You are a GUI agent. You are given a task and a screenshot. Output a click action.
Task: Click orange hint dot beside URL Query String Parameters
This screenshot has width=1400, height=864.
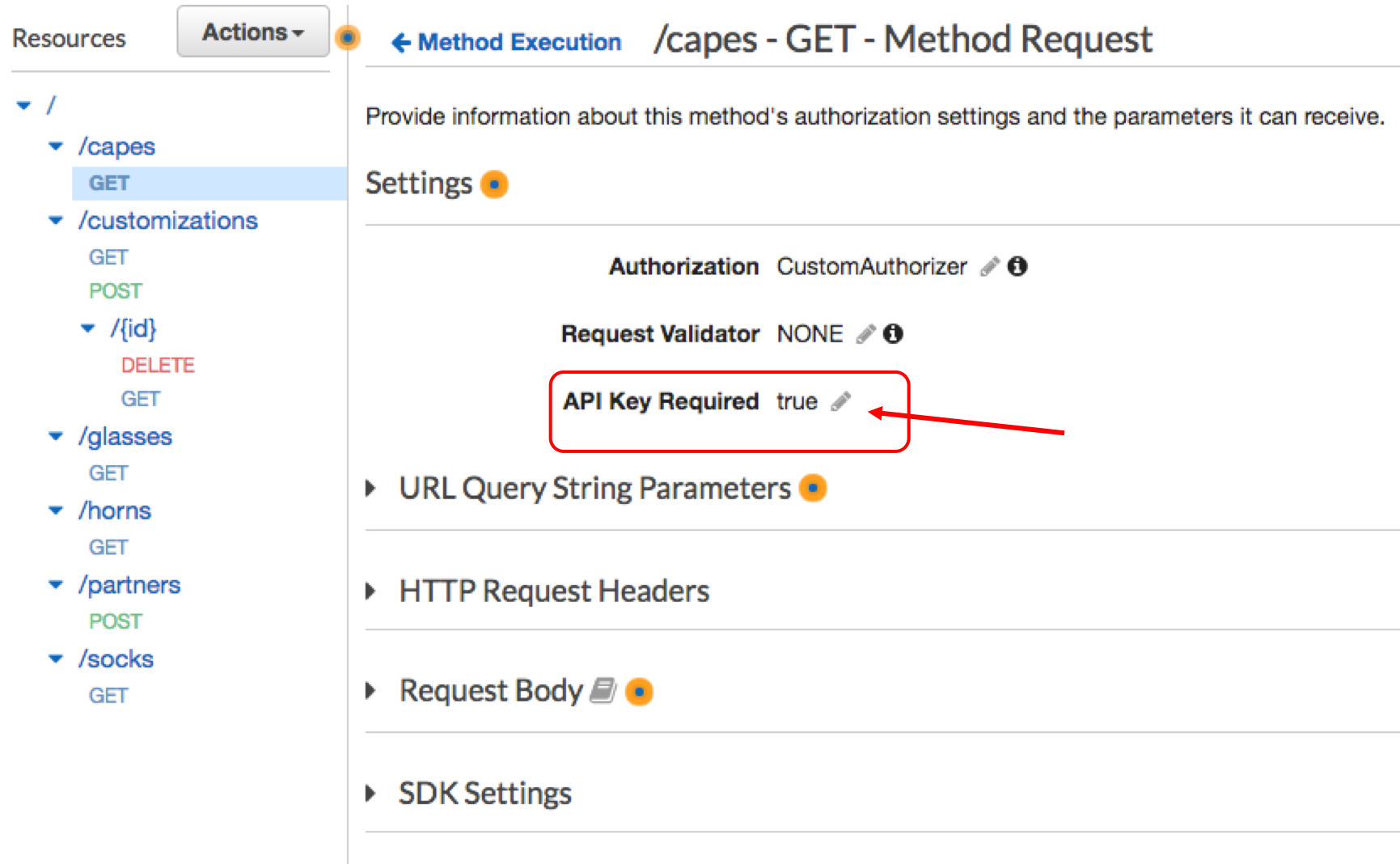coord(813,488)
